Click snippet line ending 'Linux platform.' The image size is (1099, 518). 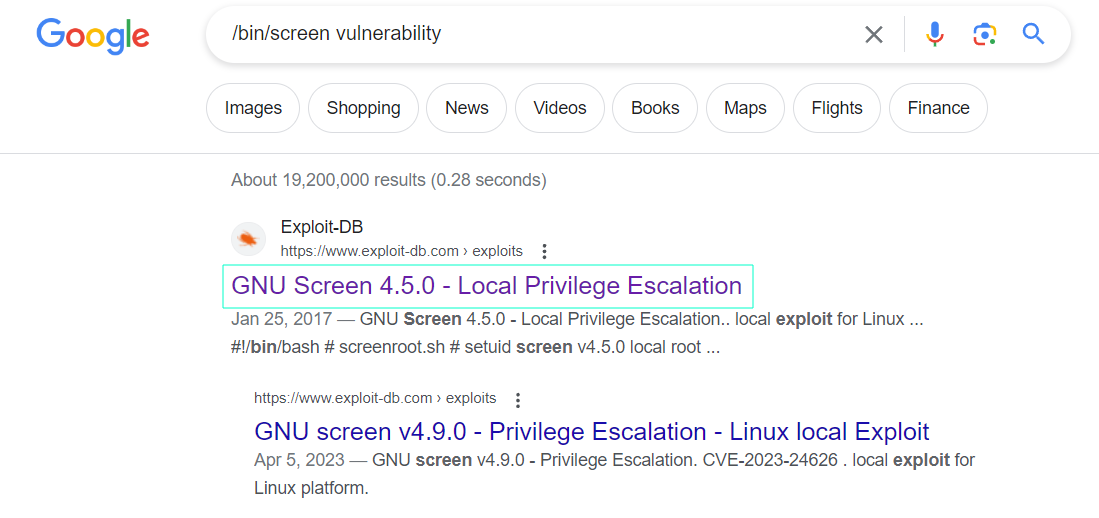pyautogui.click(x=311, y=489)
